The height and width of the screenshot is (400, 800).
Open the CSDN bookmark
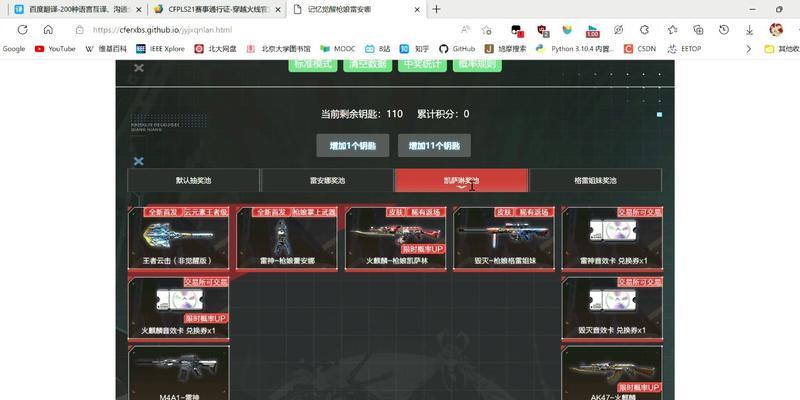point(640,49)
